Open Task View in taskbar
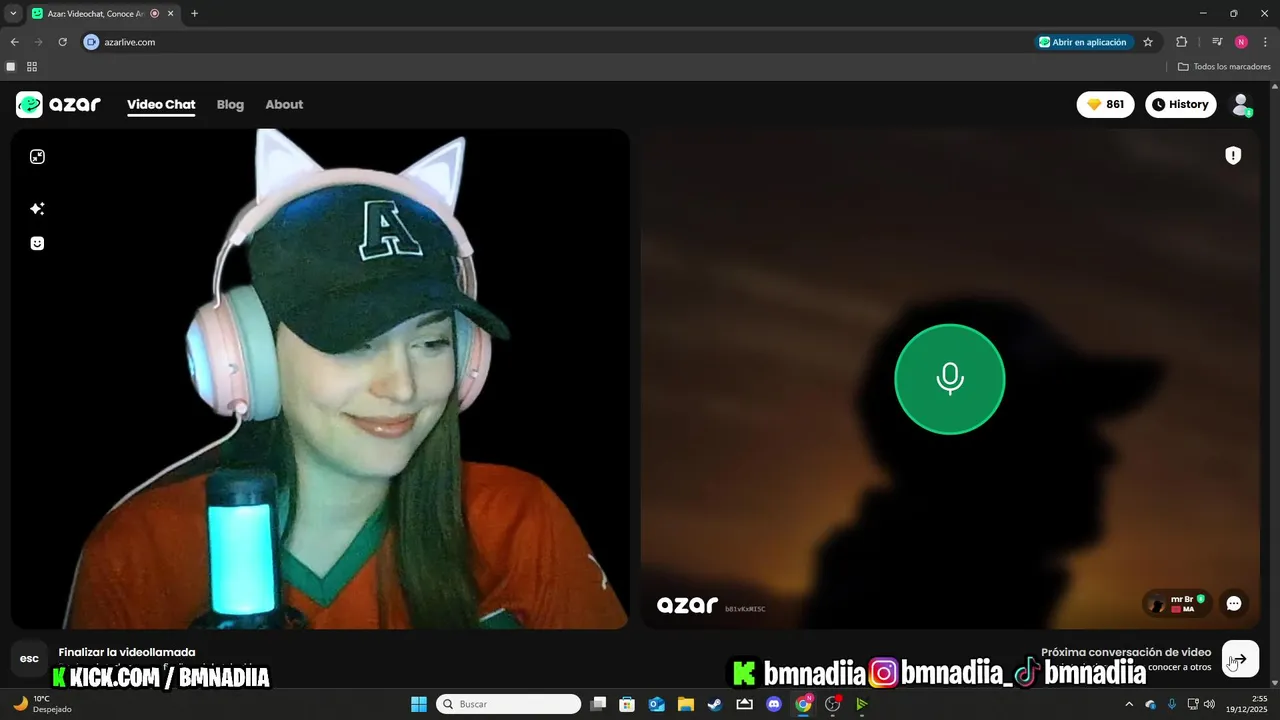Image resolution: width=1280 pixels, height=720 pixels. tap(598, 704)
